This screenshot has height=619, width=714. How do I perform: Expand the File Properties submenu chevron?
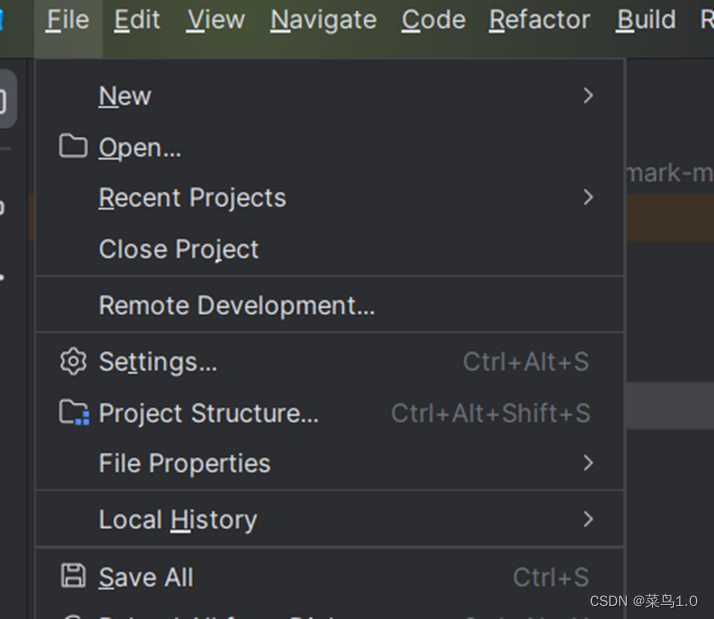(588, 463)
